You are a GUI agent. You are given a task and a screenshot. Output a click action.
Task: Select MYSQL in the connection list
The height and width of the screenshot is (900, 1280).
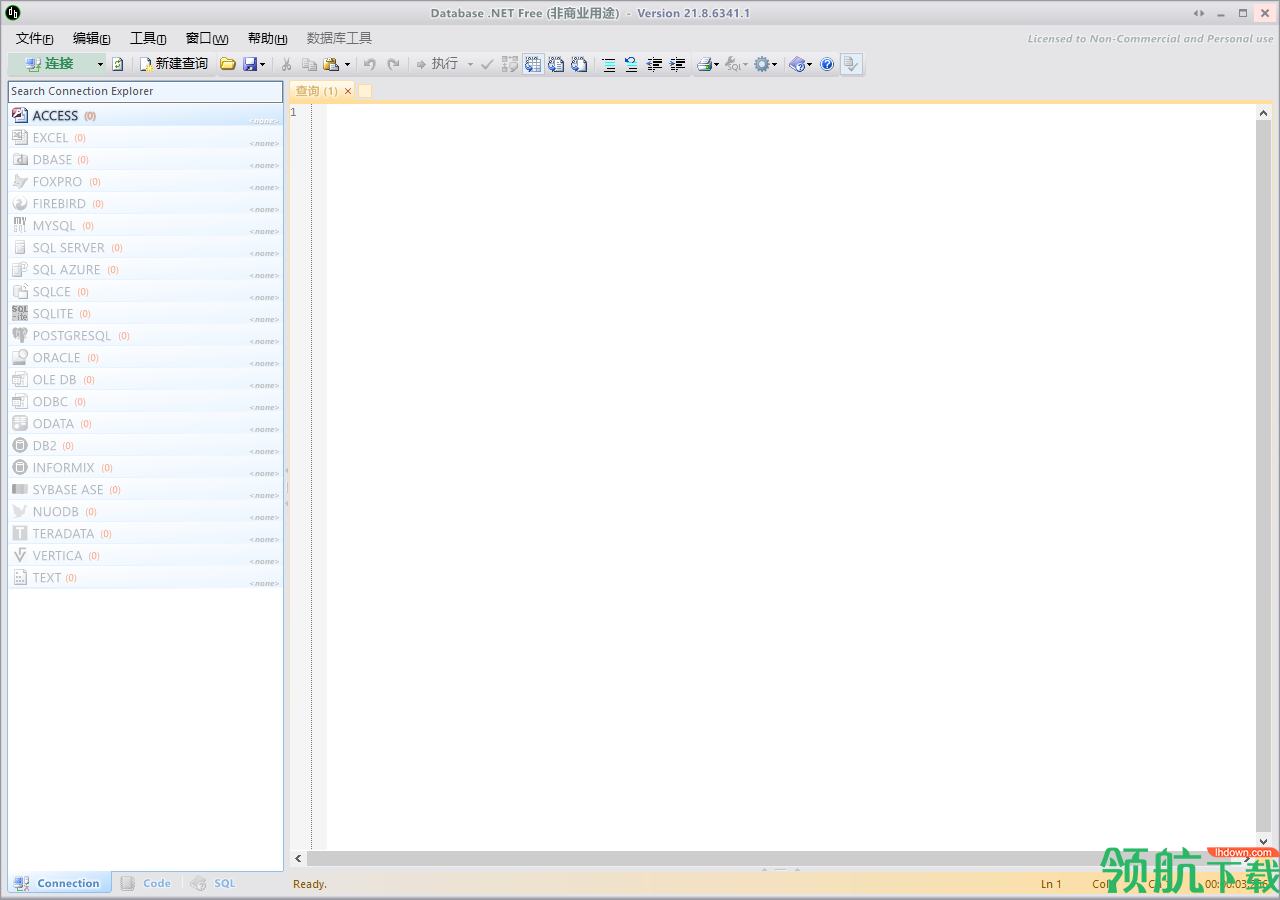(x=146, y=226)
